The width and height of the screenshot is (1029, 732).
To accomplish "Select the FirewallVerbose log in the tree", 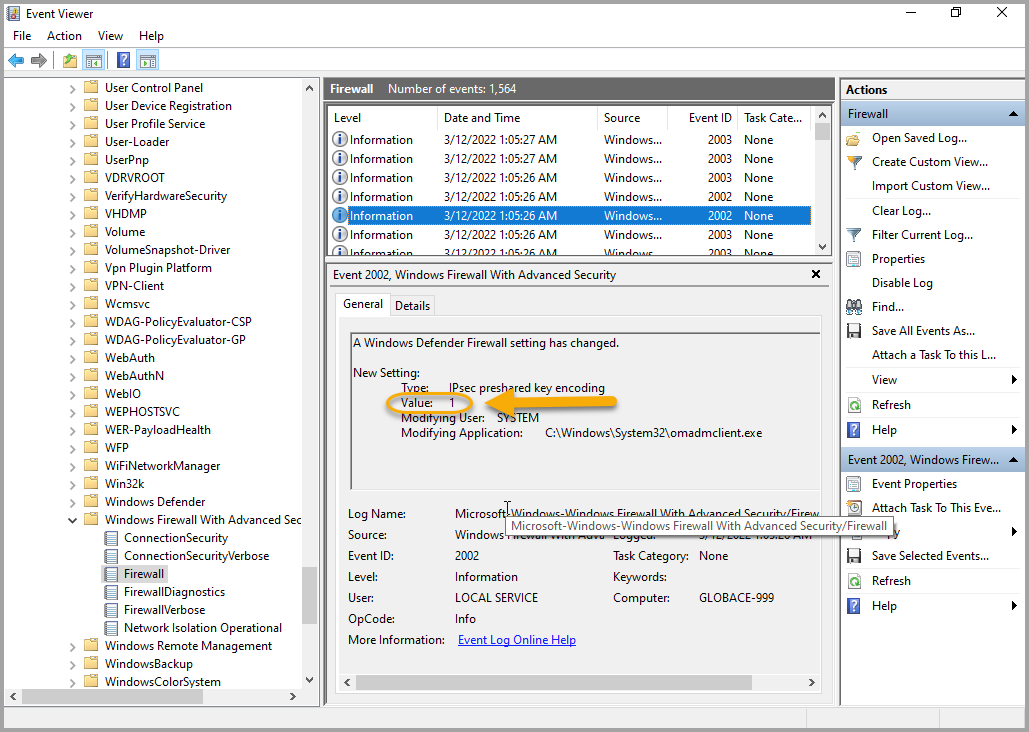I will pos(164,610).
